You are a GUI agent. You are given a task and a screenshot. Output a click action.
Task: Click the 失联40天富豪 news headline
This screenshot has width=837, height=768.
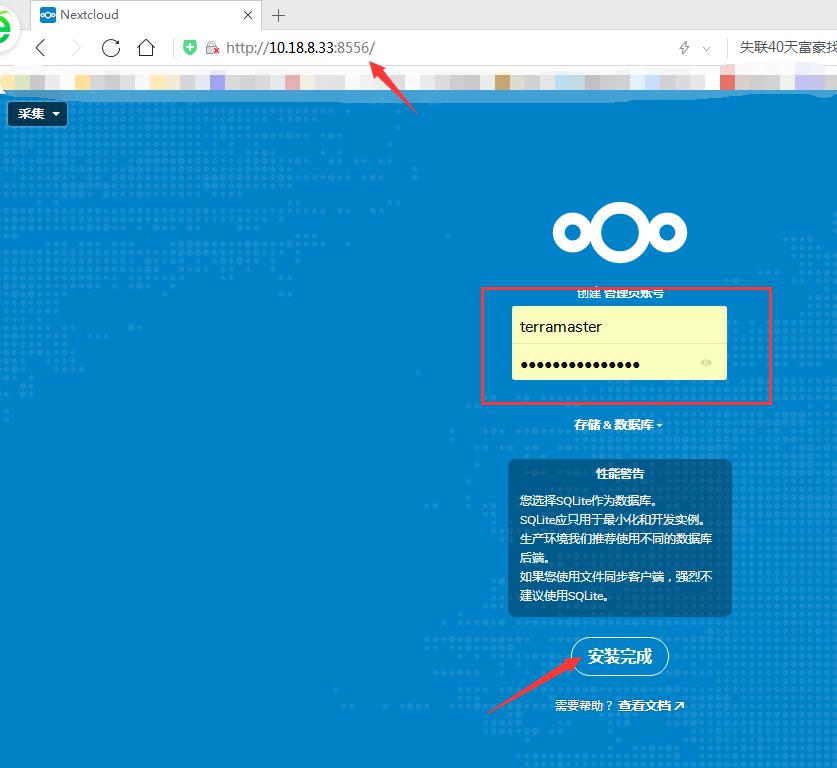click(x=787, y=47)
